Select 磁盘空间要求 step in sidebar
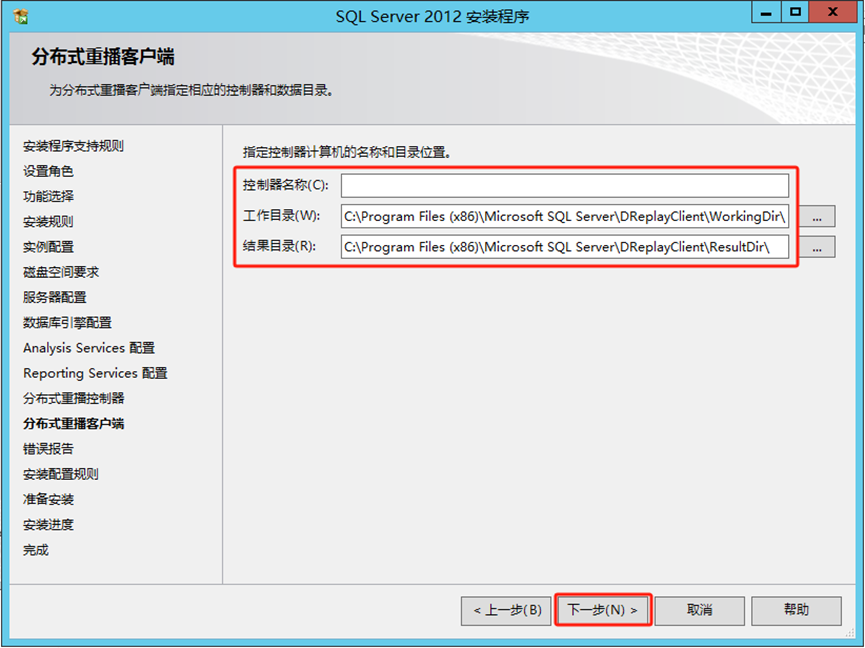 pos(61,272)
